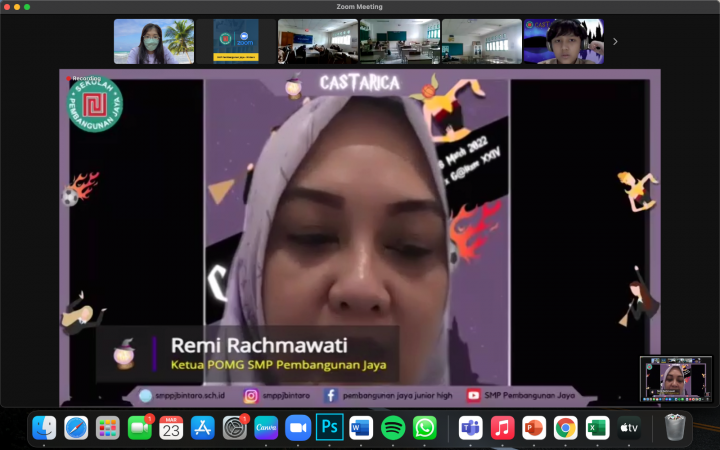Select participant thumbnail with beach background
720x450 pixels.
pos(153,42)
